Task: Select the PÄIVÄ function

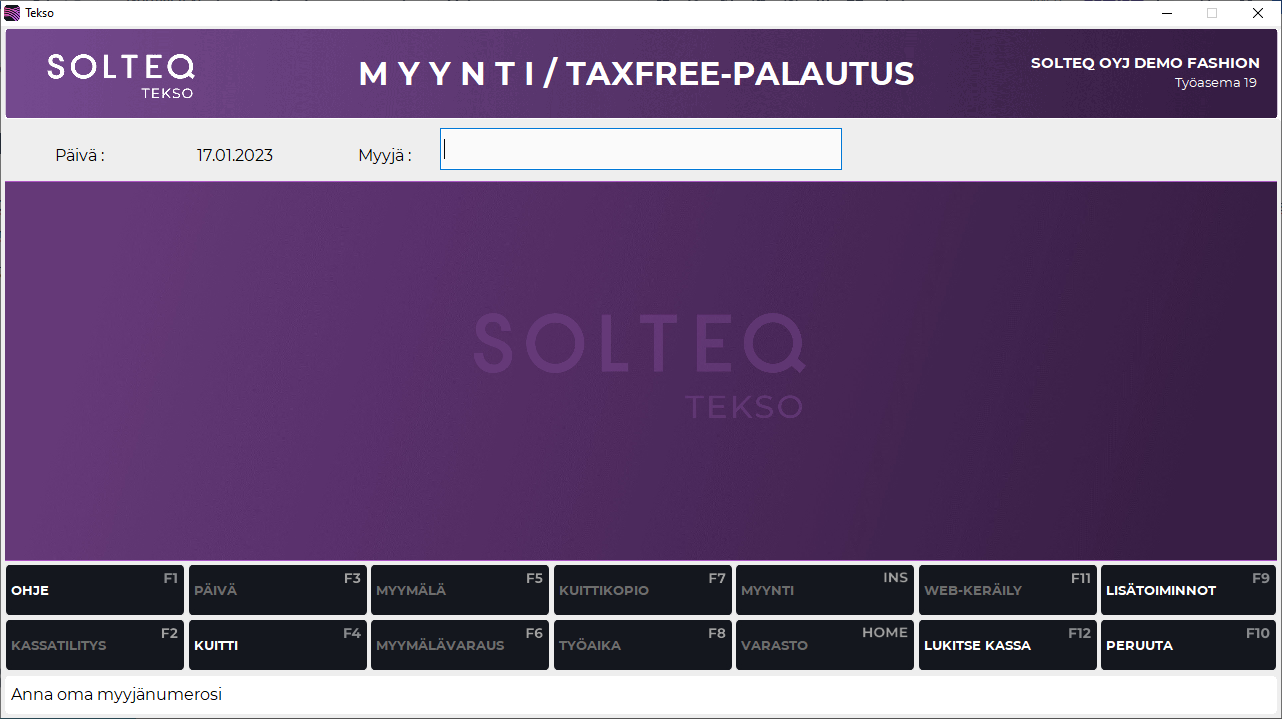Action: [277, 590]
